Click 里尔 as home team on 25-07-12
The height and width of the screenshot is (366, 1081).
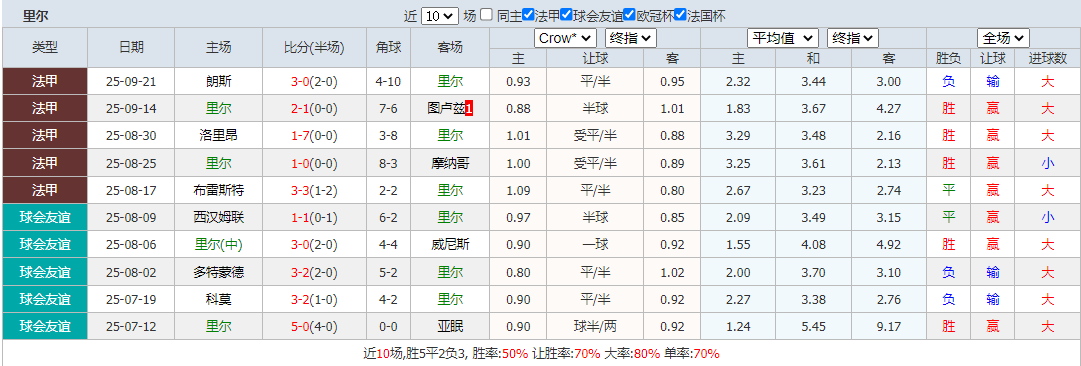pyautogui.click(x=219, y=327)
